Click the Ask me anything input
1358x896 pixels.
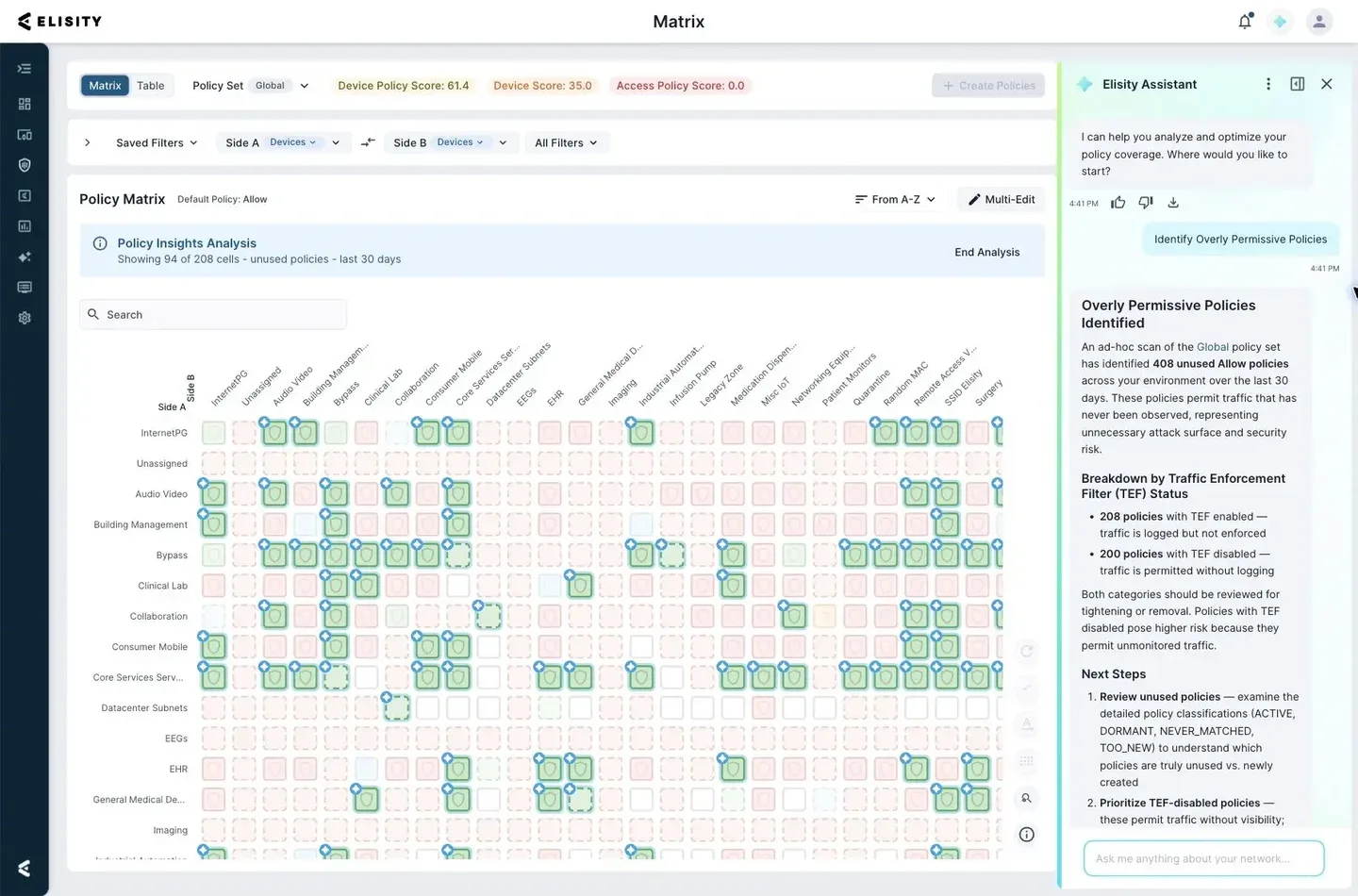tap(1204, 859)
